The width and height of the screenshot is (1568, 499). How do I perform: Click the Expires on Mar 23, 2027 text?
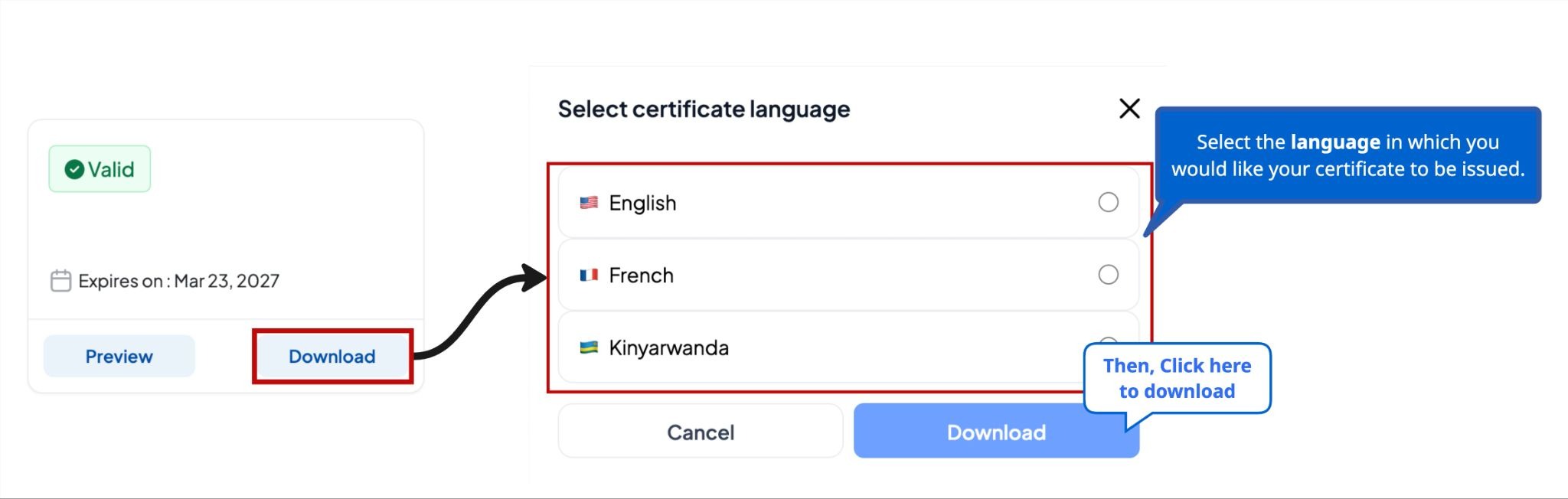pyautogui.click(x=178, y=281)
